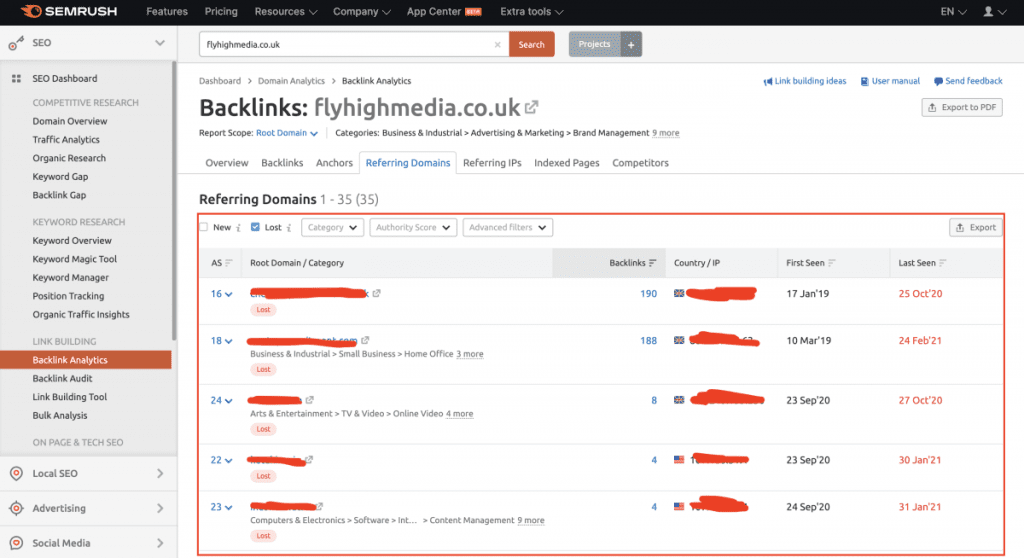Open the Resources menu
This screenshot has width=1024, height=558.
pos(286,12)
